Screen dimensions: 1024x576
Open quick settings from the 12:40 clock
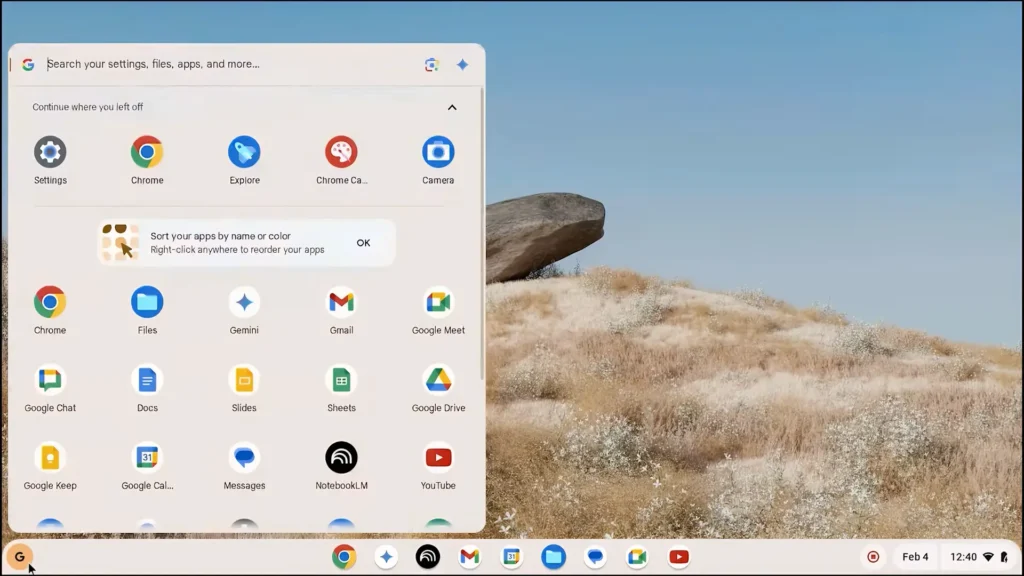pyautogui.click(x=979, y=557)
